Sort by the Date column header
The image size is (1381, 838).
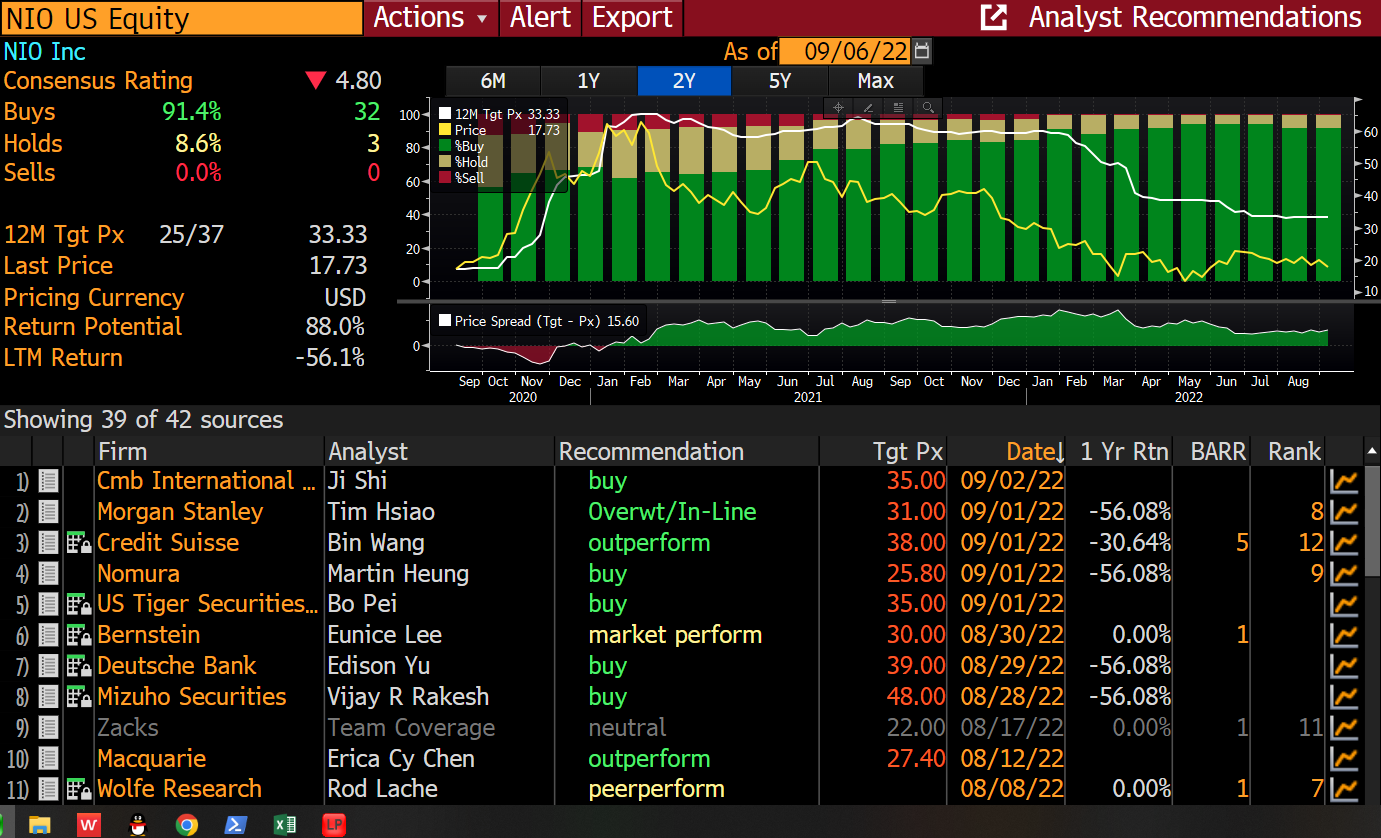(1034, 452)
